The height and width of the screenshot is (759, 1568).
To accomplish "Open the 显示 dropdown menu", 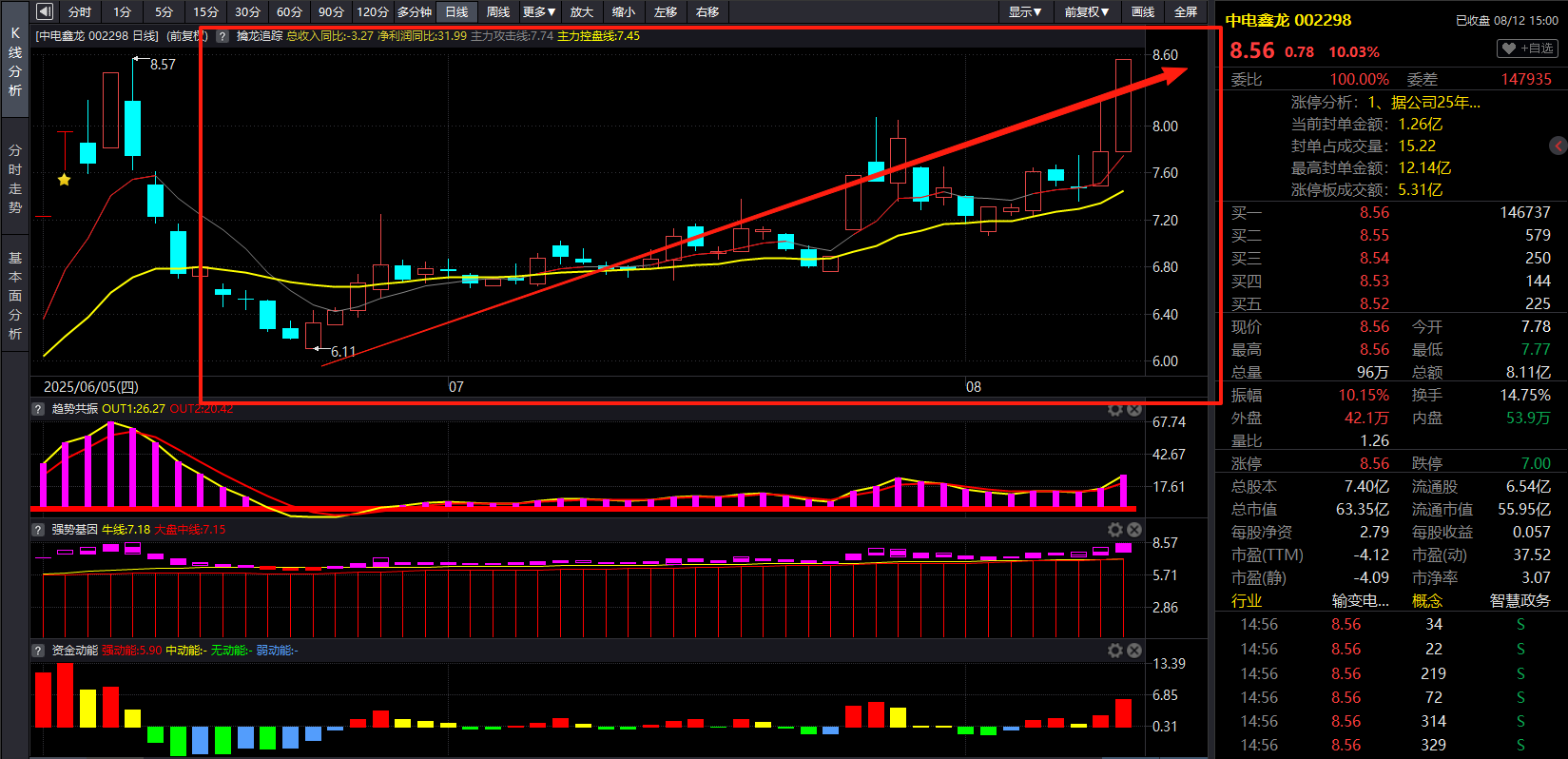I will pyautogui.click(x=1025, y=11).
